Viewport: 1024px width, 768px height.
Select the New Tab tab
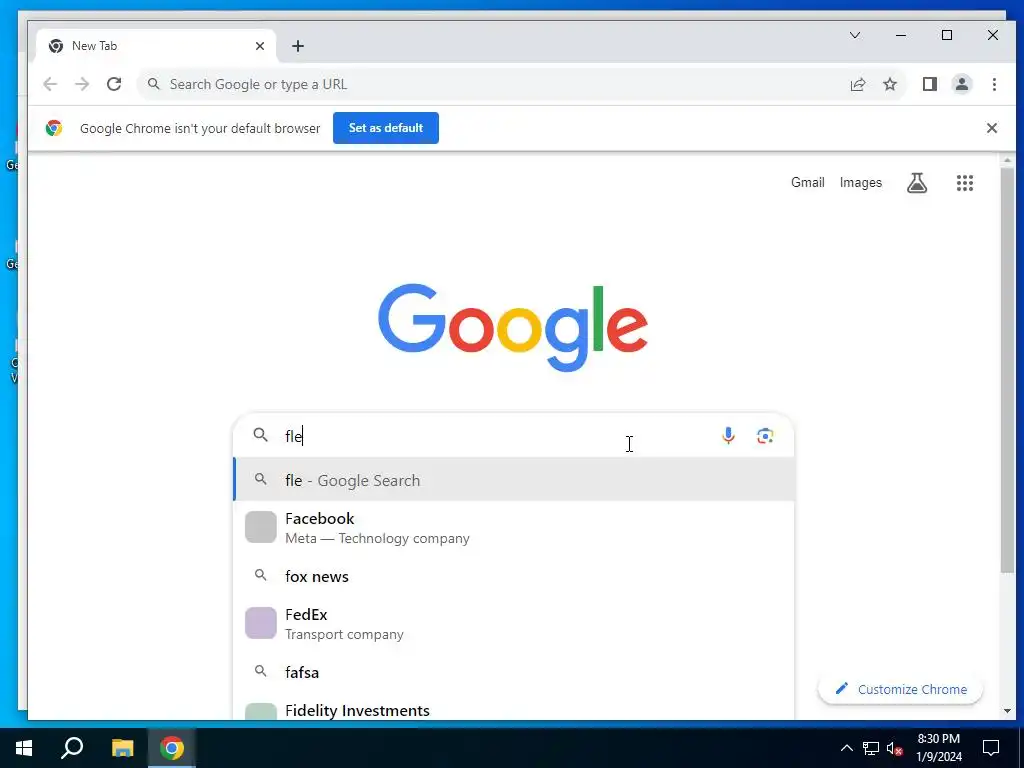pos(157,46)
